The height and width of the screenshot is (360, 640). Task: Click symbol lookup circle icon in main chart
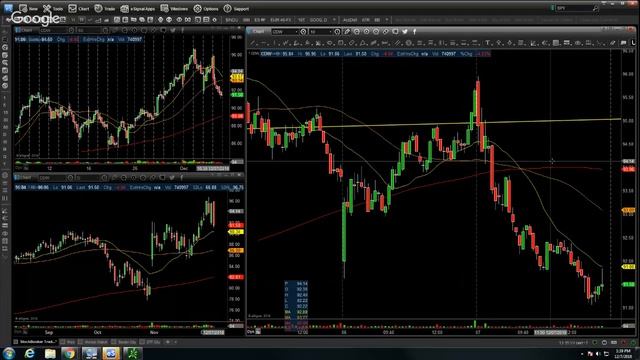point(303,31)
